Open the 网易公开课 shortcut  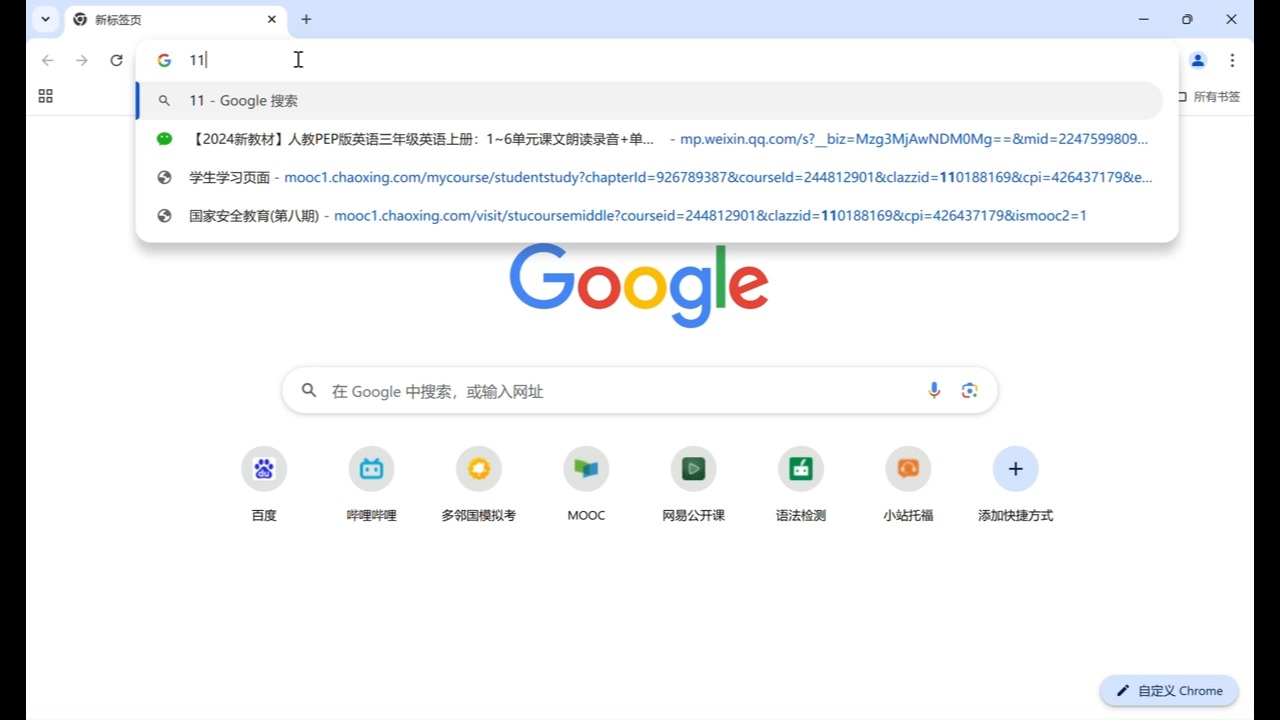tap(693, 484)
